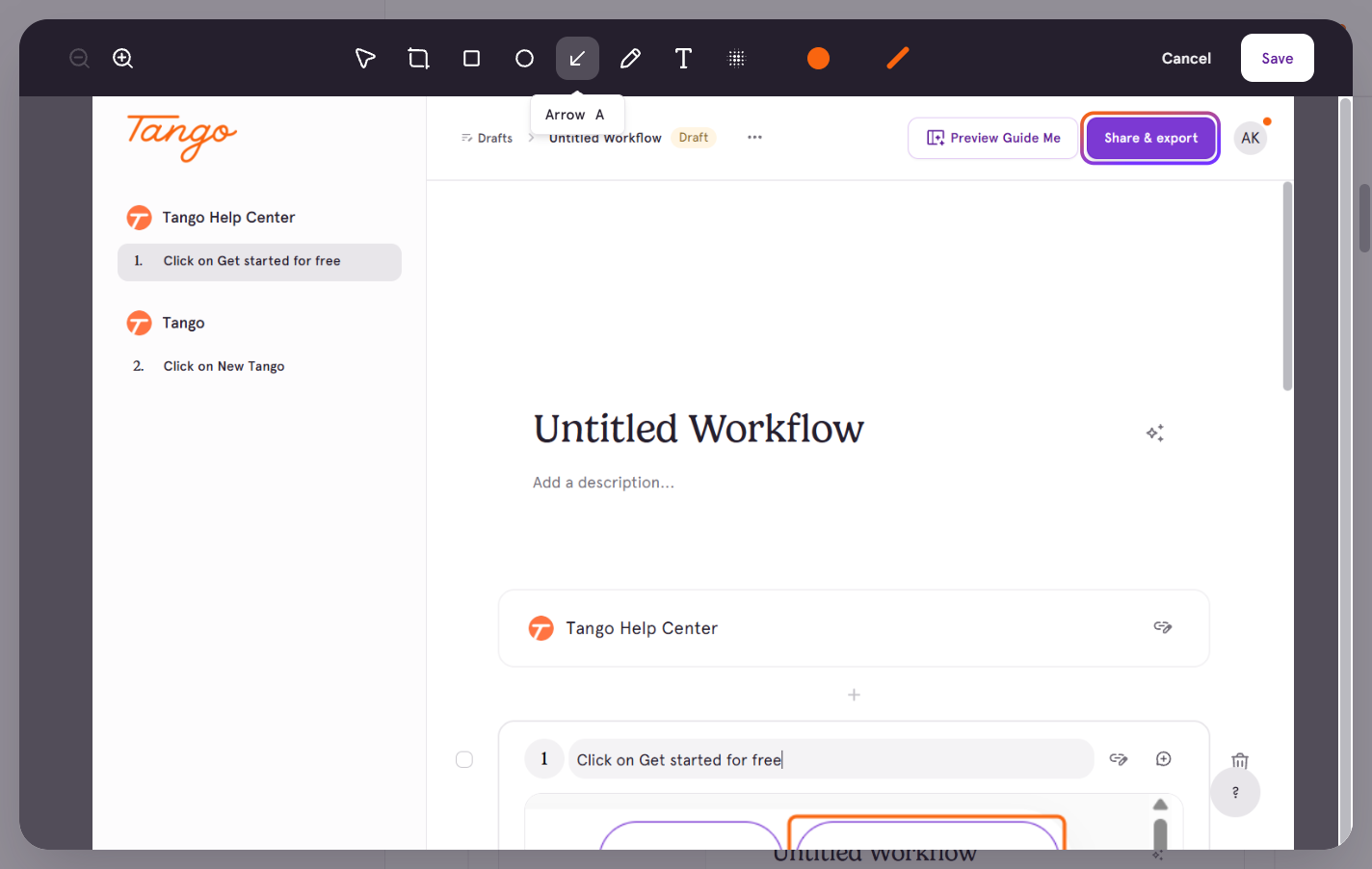Zoom out of the screenshot editor
This screenshot has width=1372, height=869.
[x=80, y=59]
